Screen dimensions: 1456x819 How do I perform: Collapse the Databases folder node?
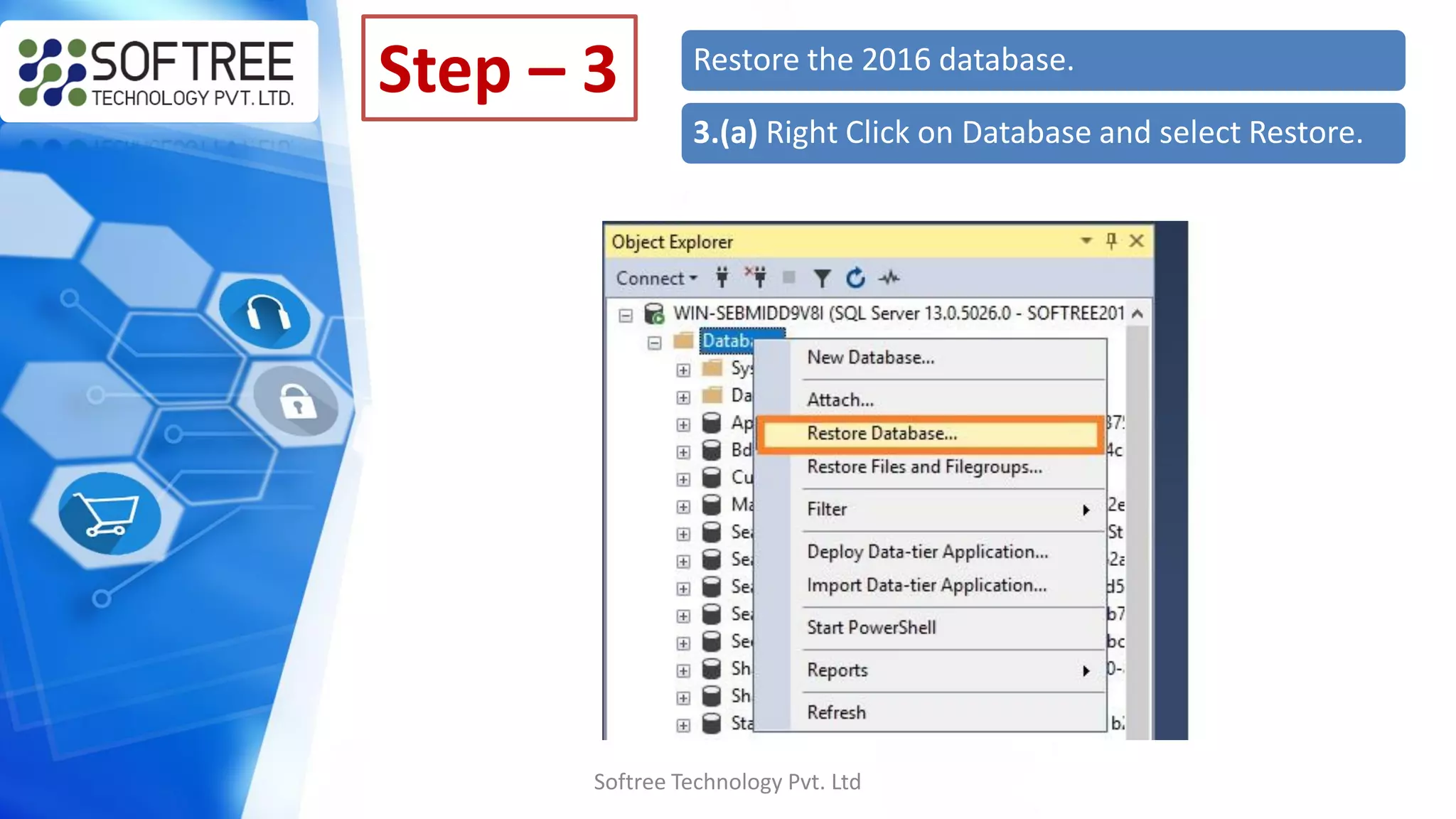655,343
